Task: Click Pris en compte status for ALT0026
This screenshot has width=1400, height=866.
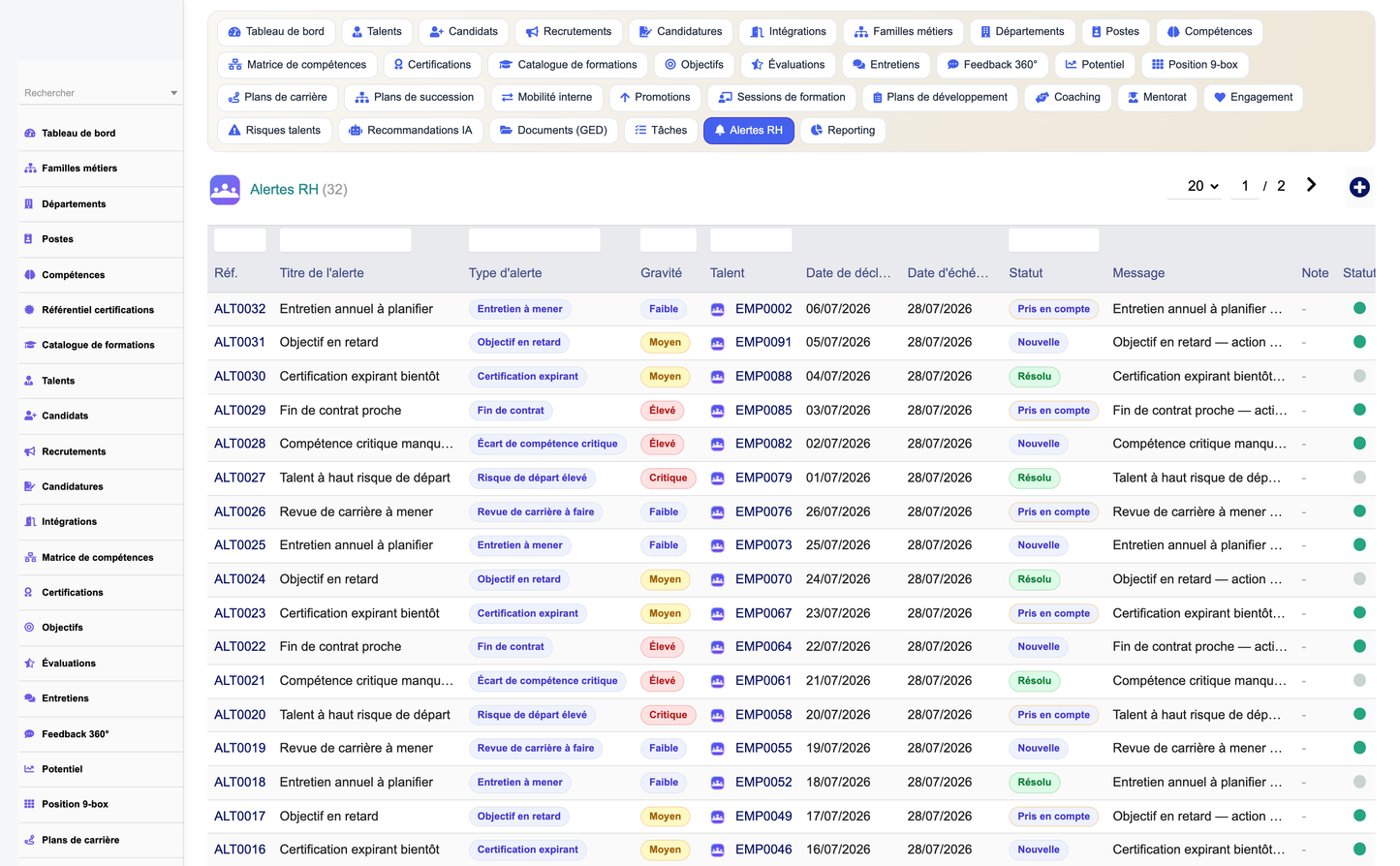Action: click(x=1053, y=511)
